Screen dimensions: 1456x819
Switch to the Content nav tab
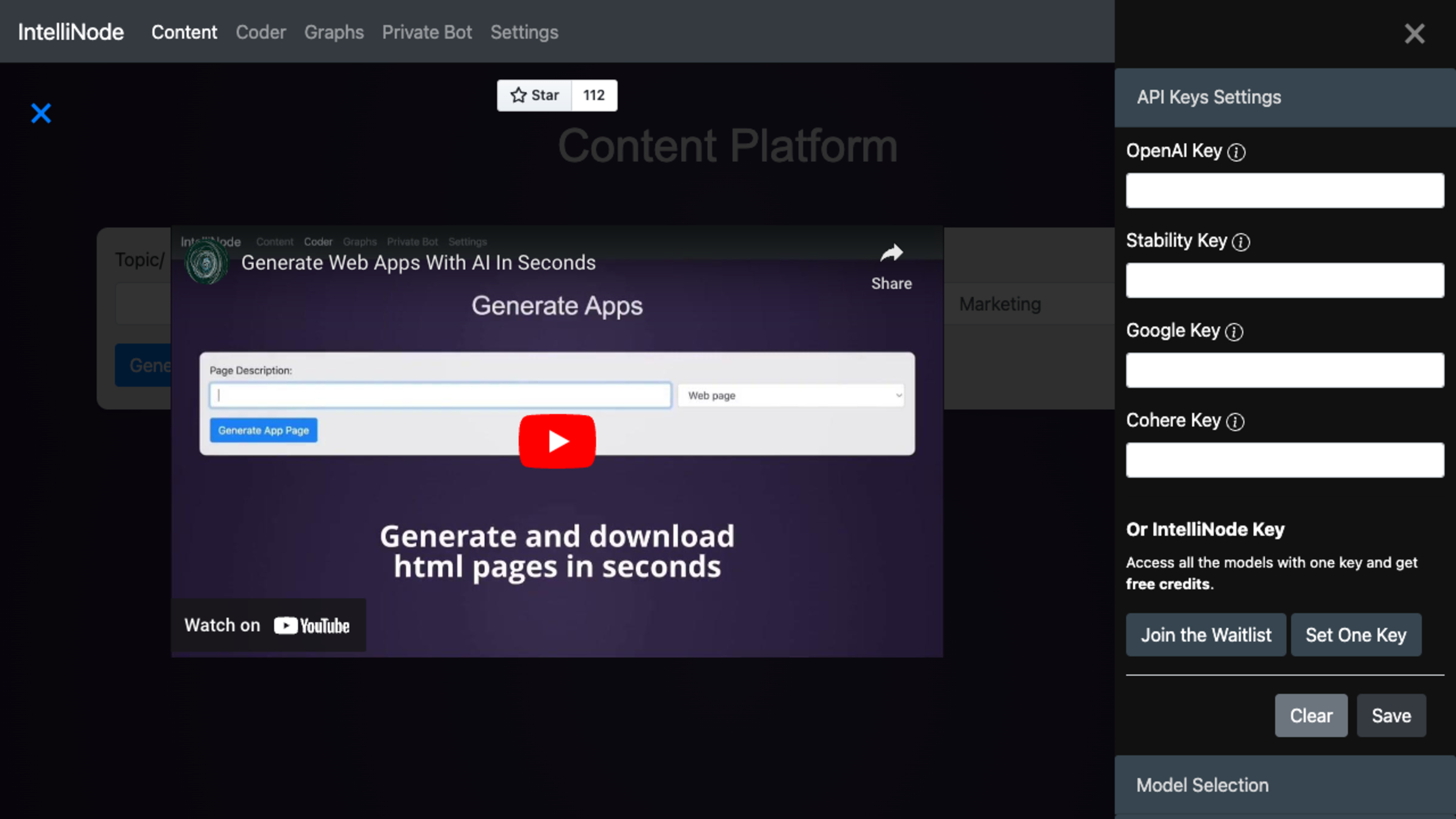pyautogui.click(x=184, y=32)
